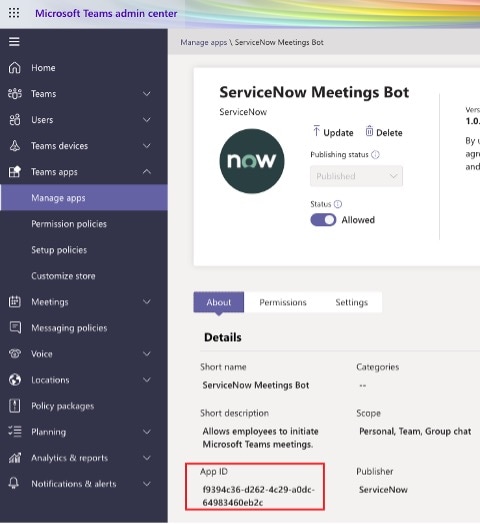Click the Status info icon
The height and width of the screenshot is (524, 480).
(x=338, y=204)
